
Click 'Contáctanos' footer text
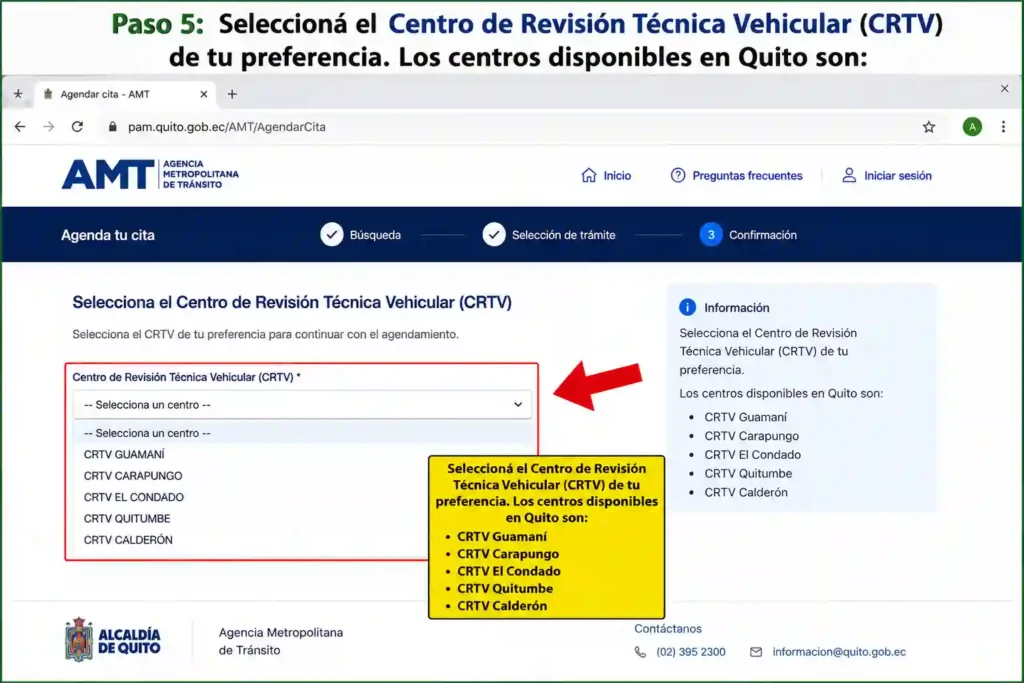(x=667, y=628)
